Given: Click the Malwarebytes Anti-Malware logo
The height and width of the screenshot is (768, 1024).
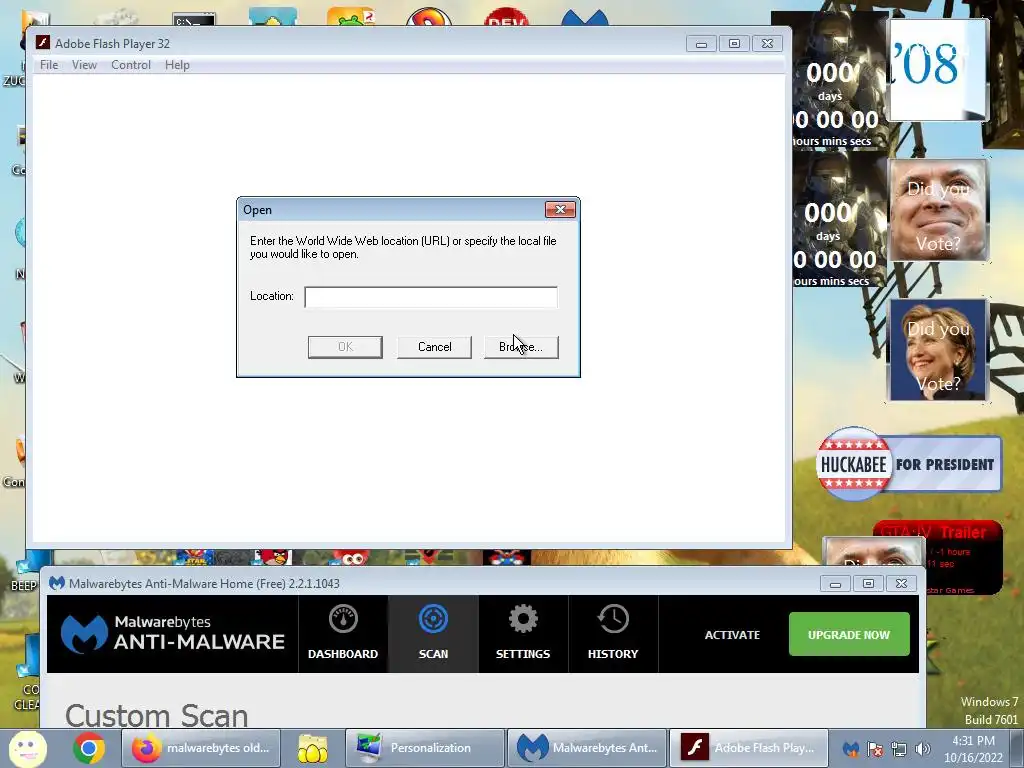Looking at the screenshot, I should point(173,633).
